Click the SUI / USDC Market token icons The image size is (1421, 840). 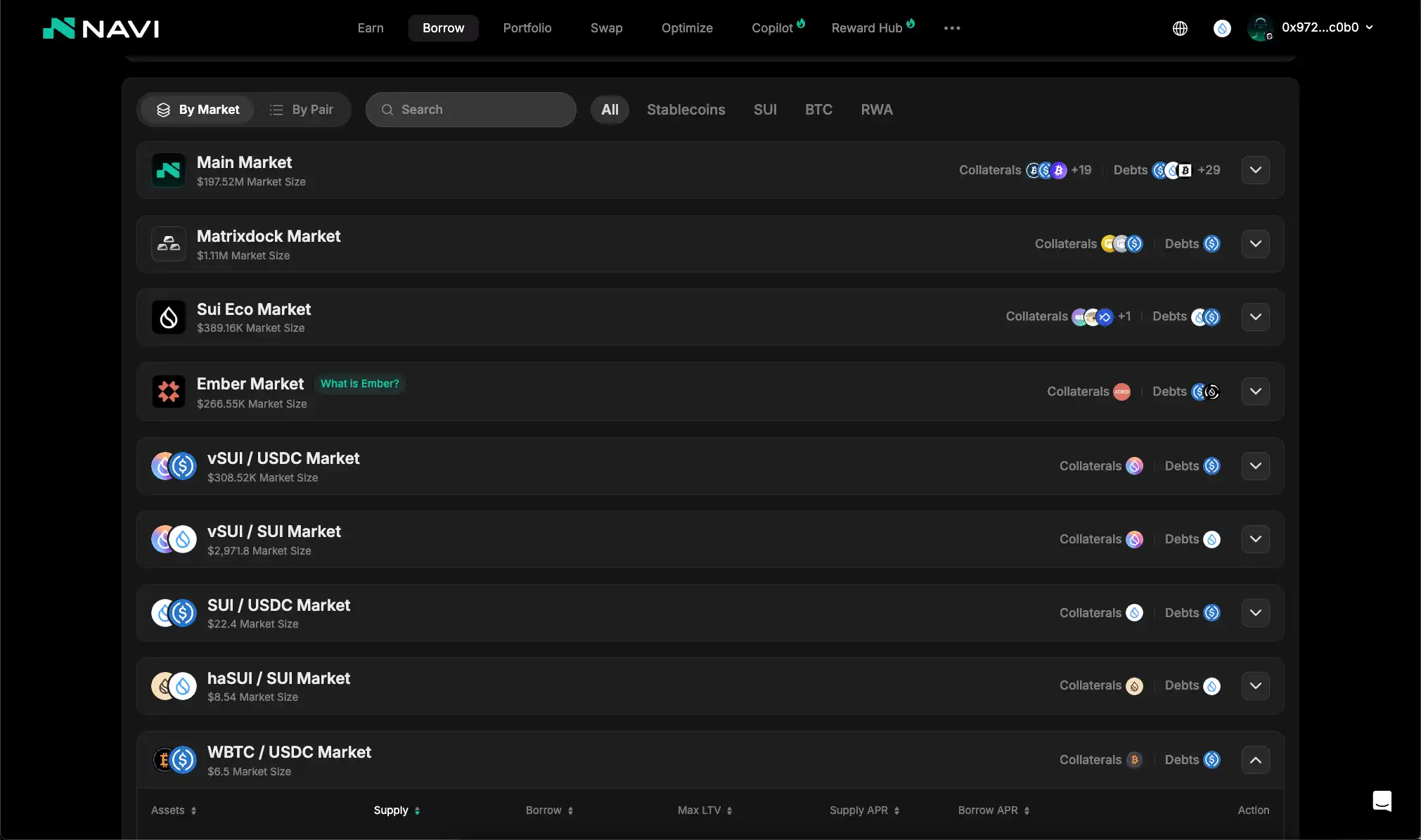[174, 613]
